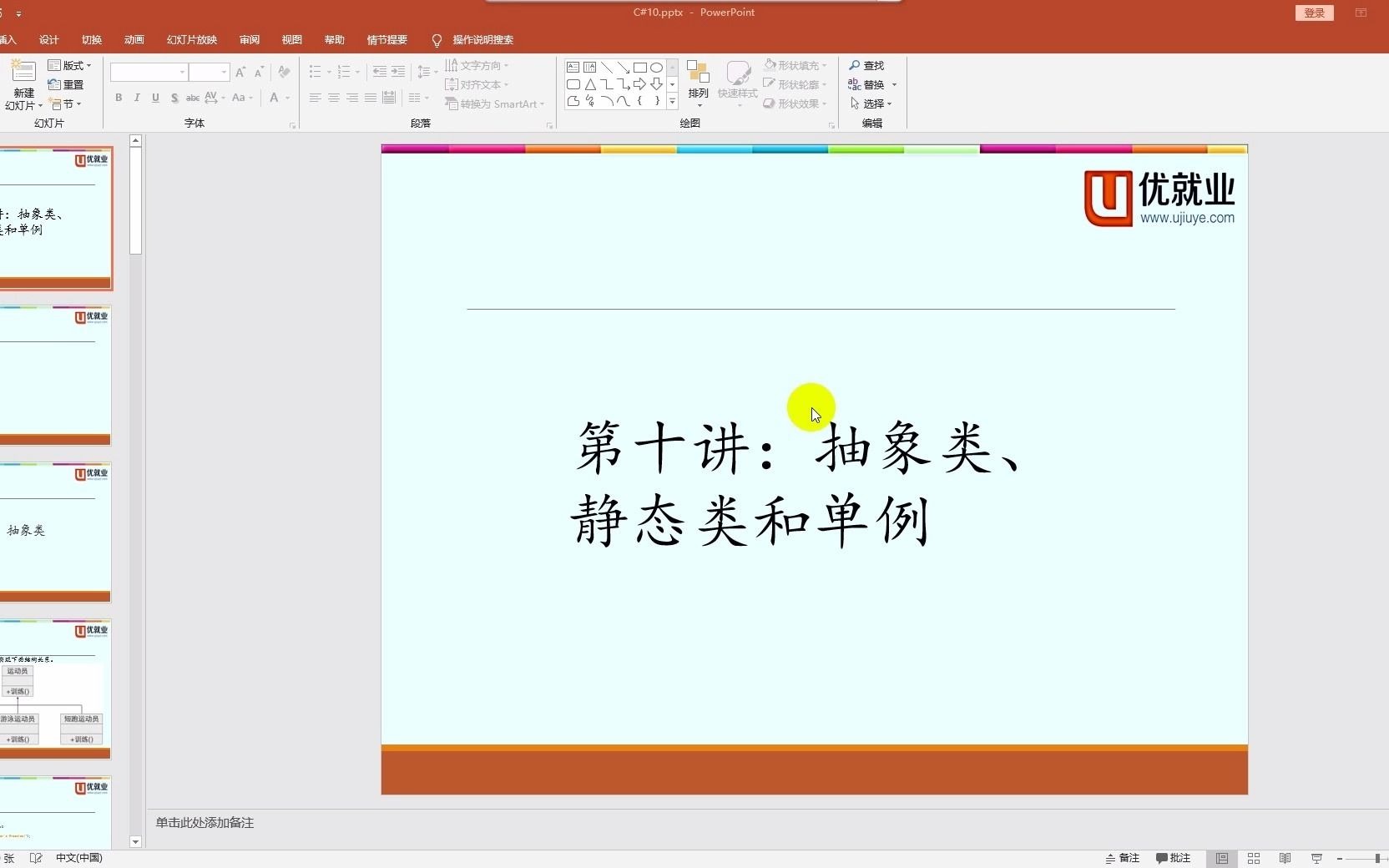The height and width of the screenshot is (868, 1389).
Task: Click the Sign in (登录) button
Action: click(1315, 13)
